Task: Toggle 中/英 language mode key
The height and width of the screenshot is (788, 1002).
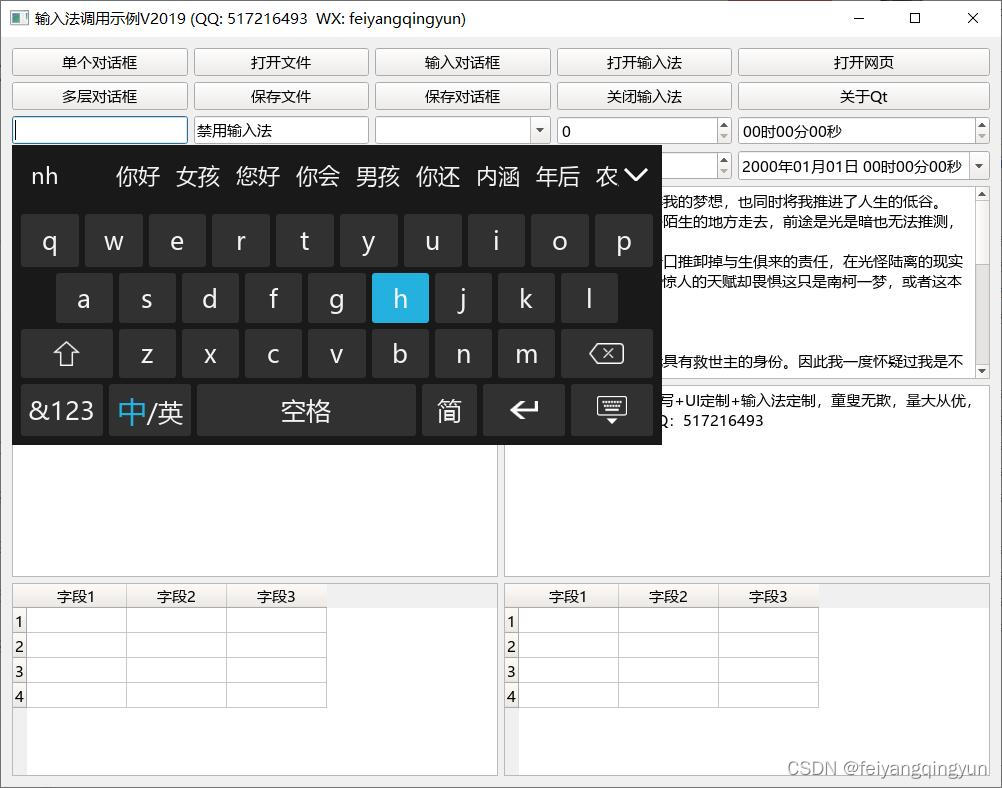Action: [150, 410]
